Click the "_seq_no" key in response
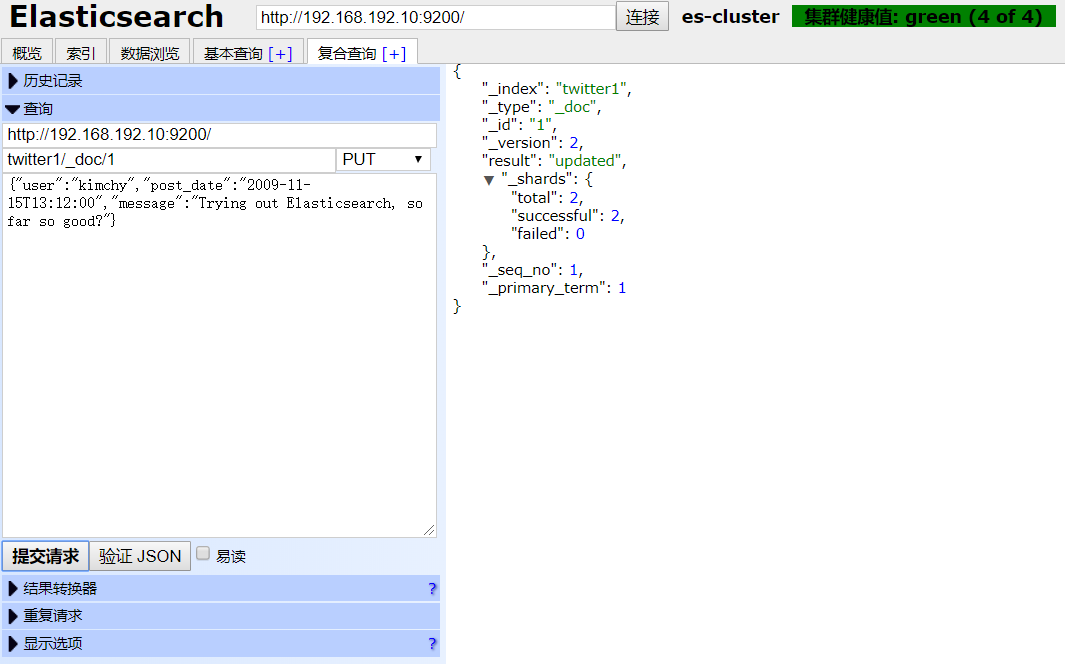The width and height of the screenshot is (1065, 666). (x=521, y=270)
